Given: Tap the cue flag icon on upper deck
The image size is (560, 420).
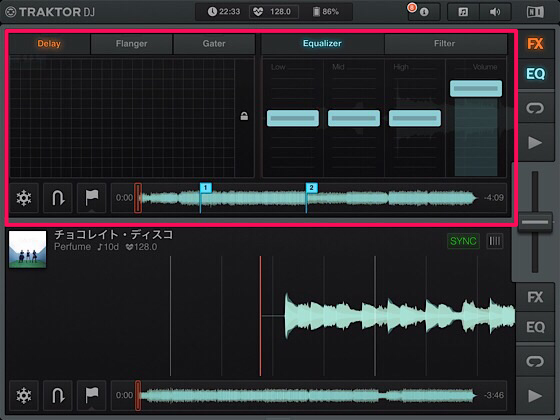Looking at the screenshot, I should click(x=92, y=198).
